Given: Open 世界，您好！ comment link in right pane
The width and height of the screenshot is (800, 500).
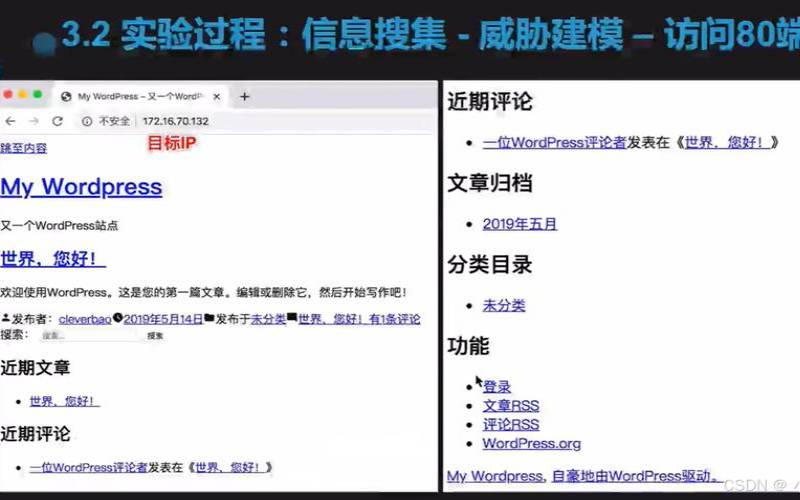Looking at the screenshot, I should pos(728,143).
